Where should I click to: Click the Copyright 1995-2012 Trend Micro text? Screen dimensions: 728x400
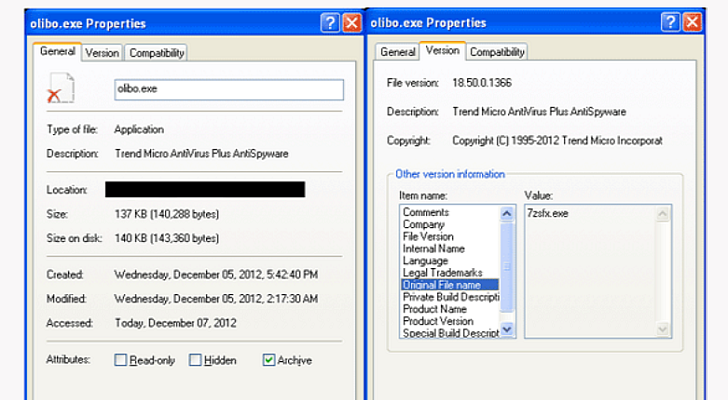coord(557,141)
